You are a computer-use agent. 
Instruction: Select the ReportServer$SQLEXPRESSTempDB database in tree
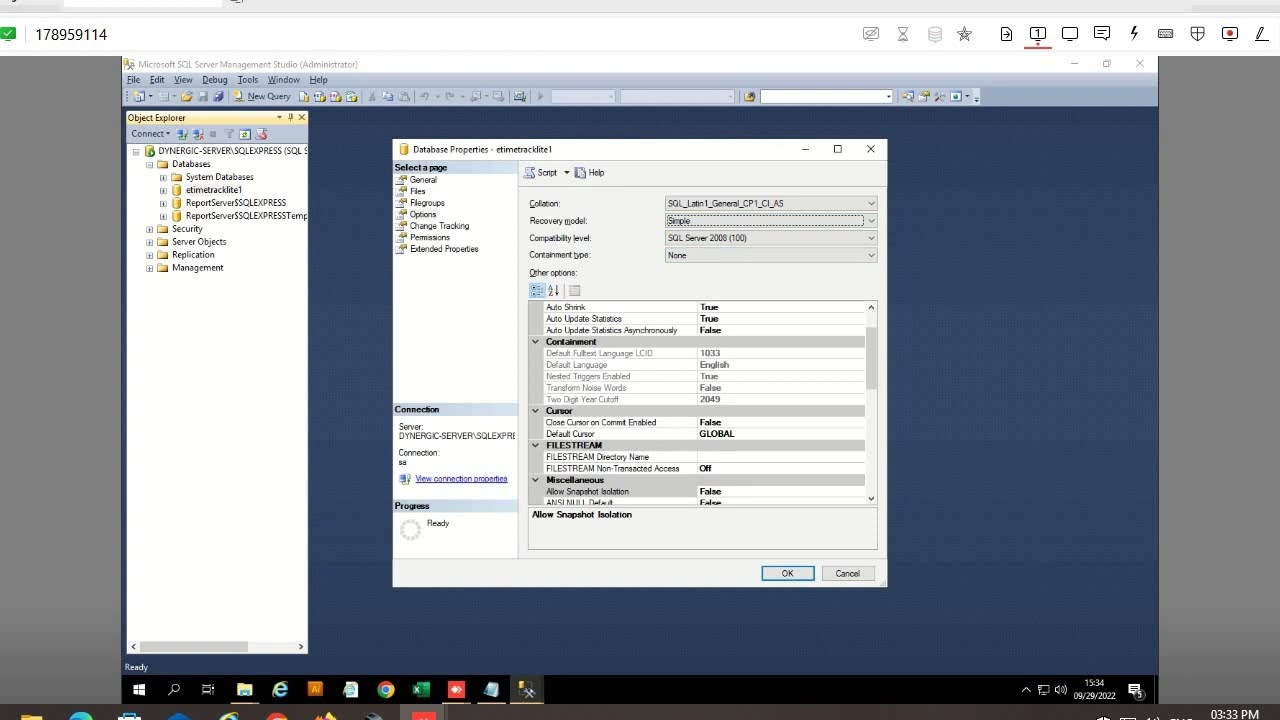point(246,216)
